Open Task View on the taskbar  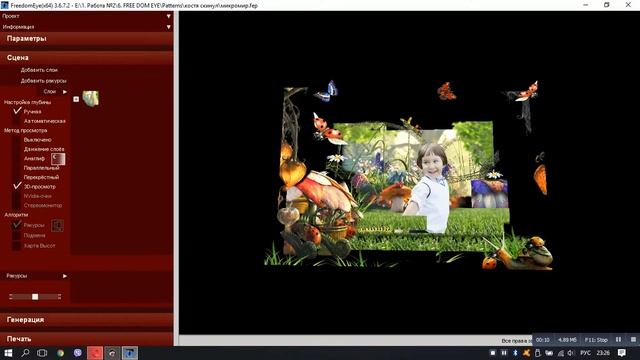tap(42, 353)
